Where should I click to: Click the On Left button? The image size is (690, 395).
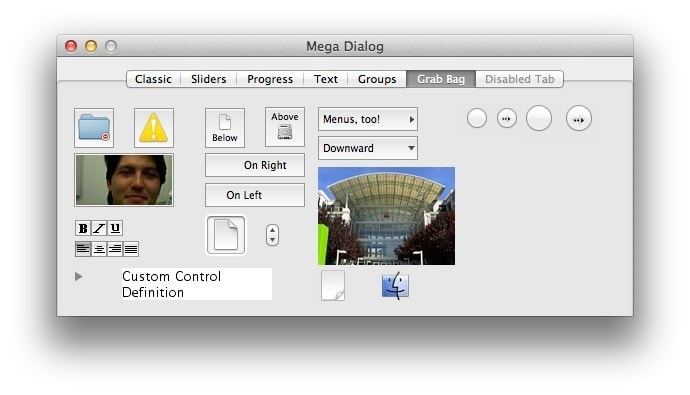pos(255,195)
